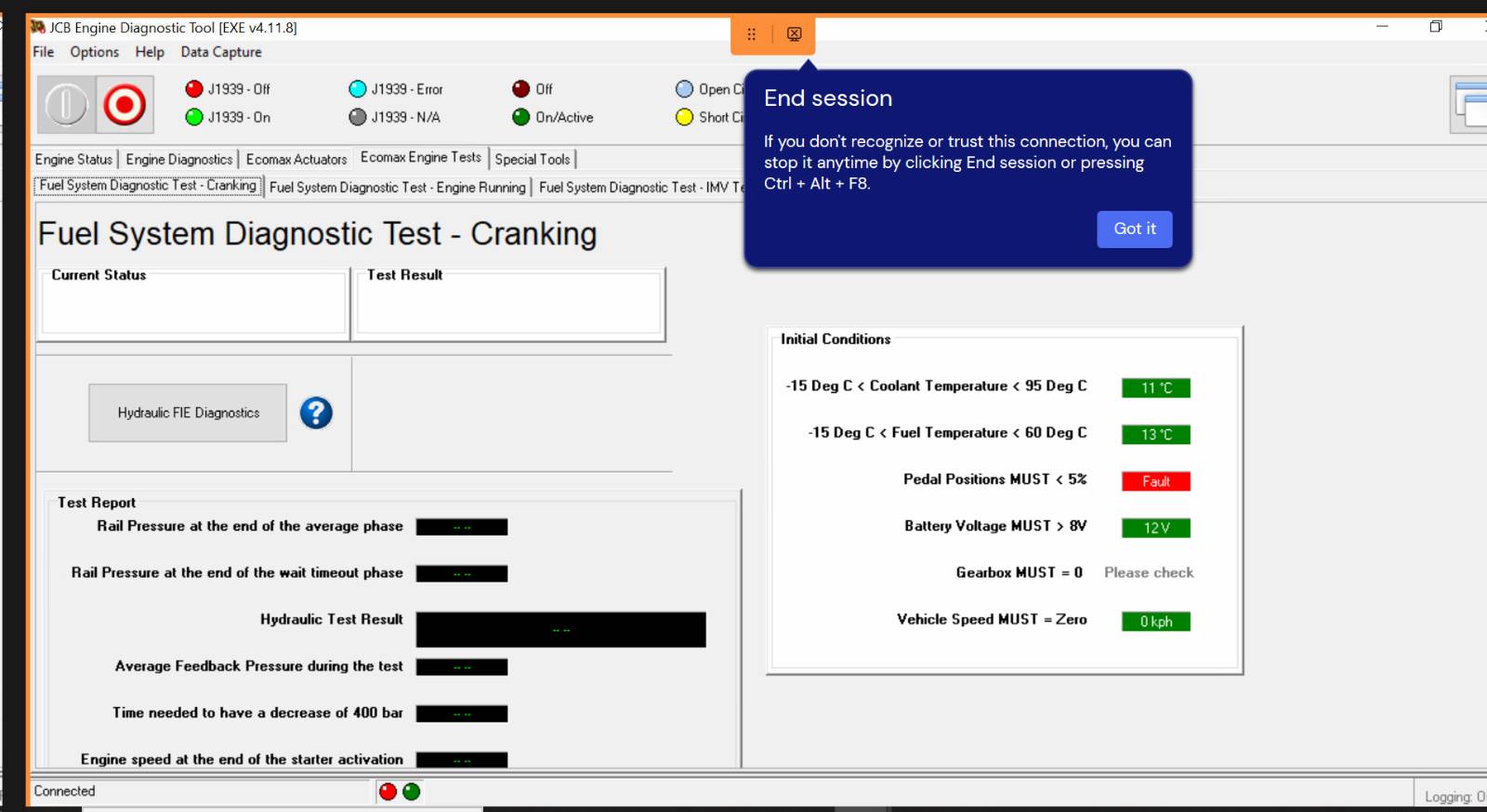This screenshot has height=812, width=1487.
Task: Click the window icon at top right corner
Action: point(1469,105)
